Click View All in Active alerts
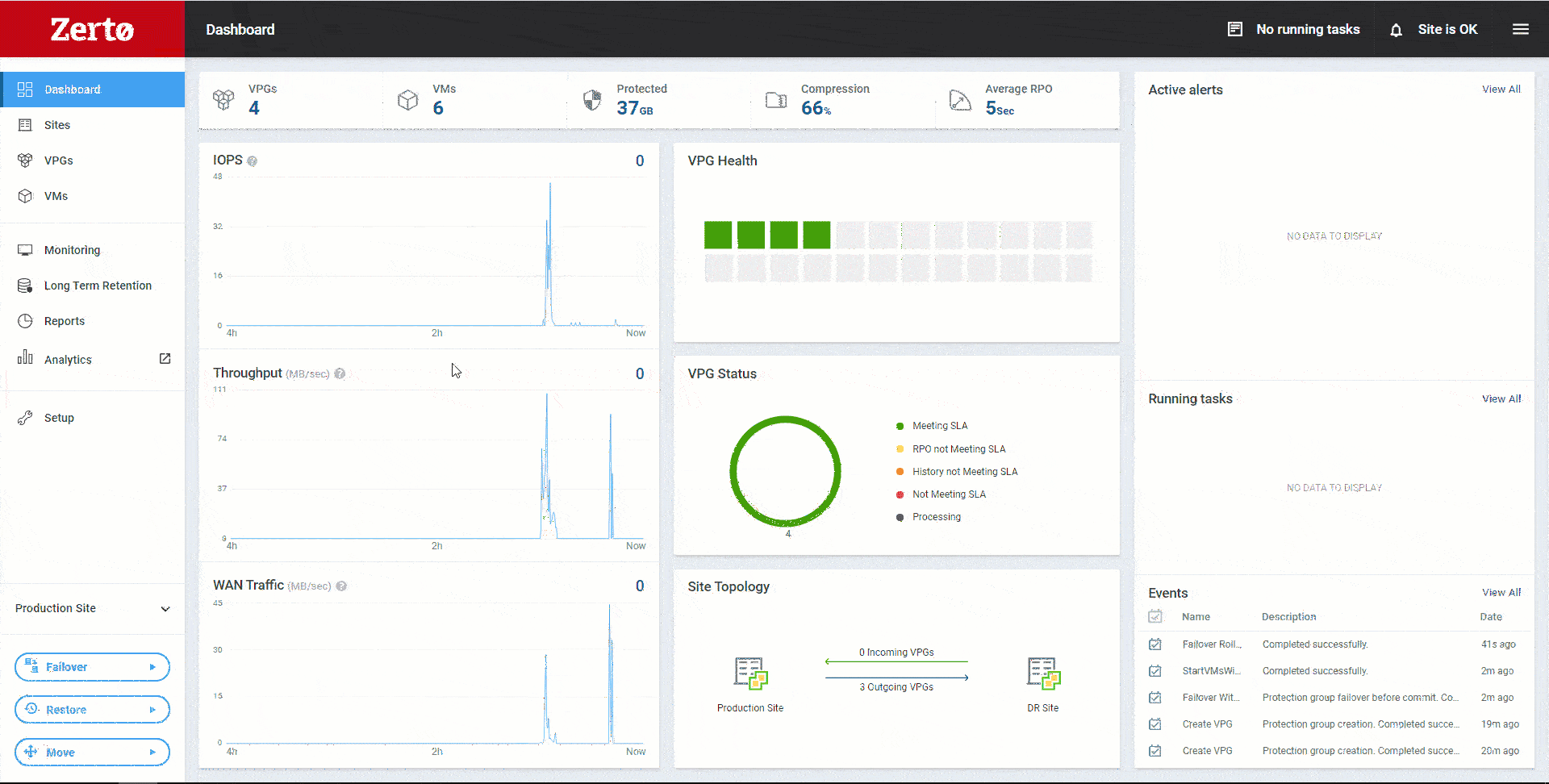The image size is (1549, 784). click(1501, 90)
